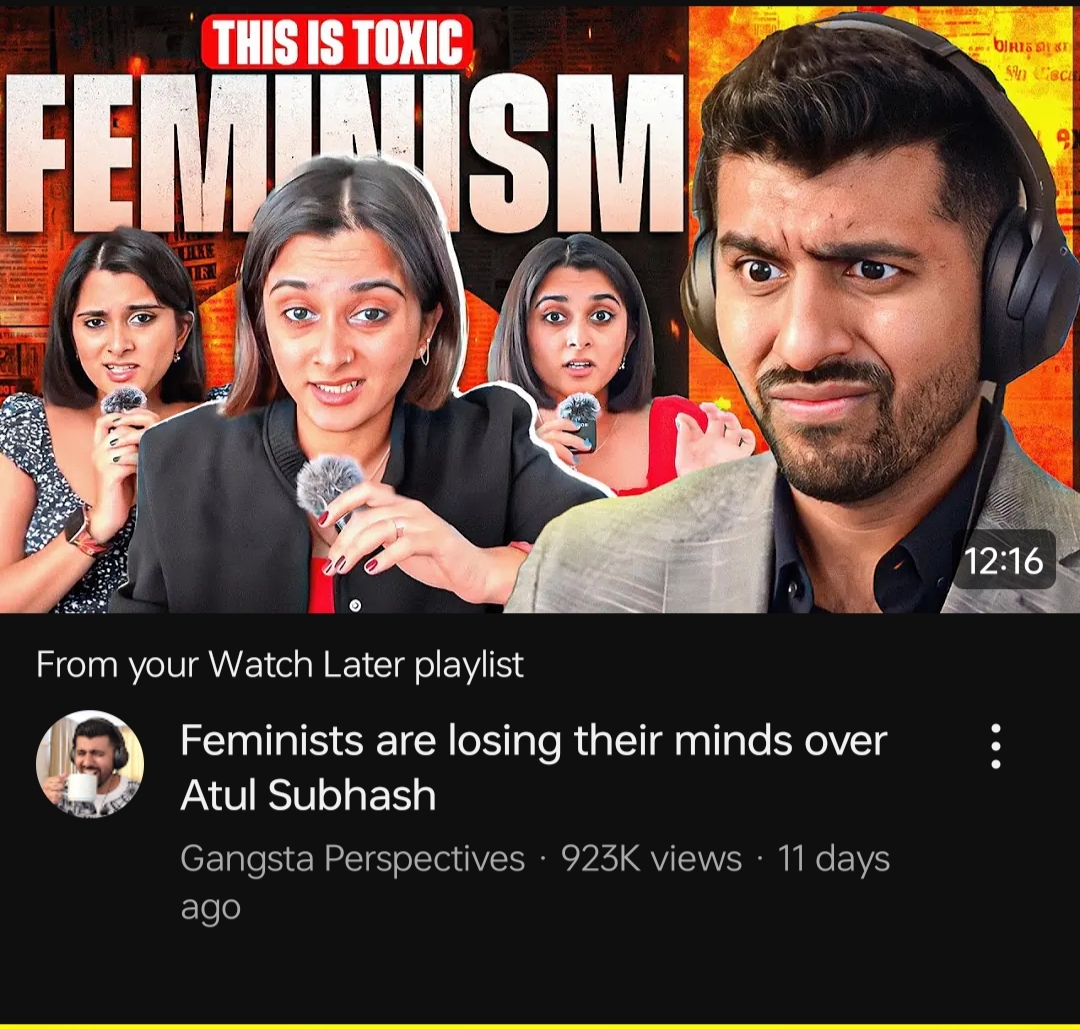Click the 11 days ago upload date
Image resolution: width=1080 pixels, height=1029 pixels.
[535, 882]
